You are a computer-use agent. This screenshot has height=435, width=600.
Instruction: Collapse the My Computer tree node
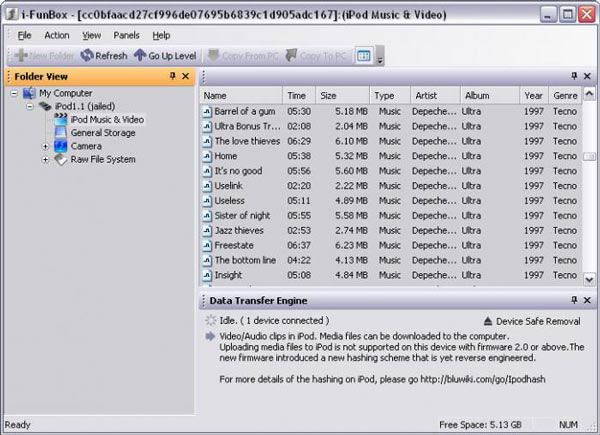(x=14, y=93)
